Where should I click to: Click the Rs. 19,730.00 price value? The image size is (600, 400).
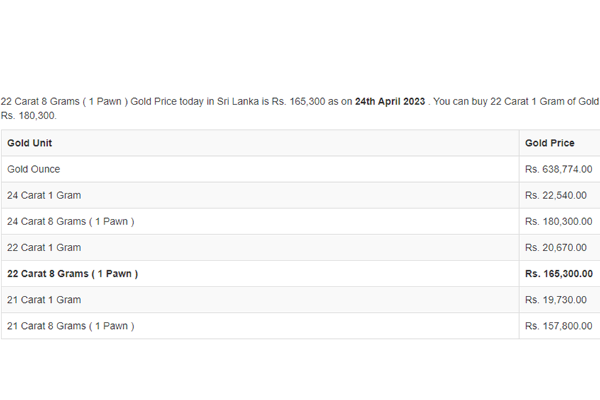(x=556, y=300)
